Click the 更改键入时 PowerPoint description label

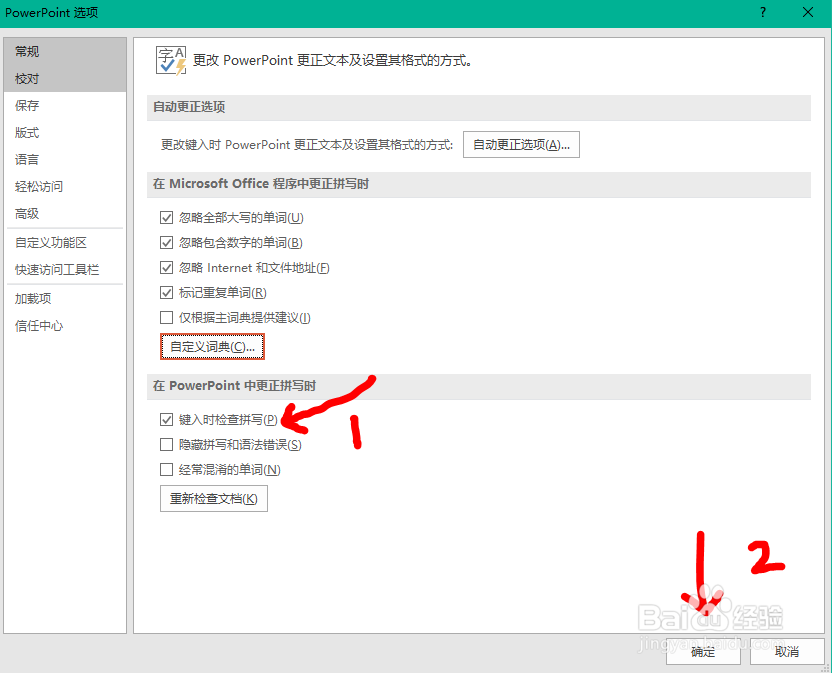point(307,145)
